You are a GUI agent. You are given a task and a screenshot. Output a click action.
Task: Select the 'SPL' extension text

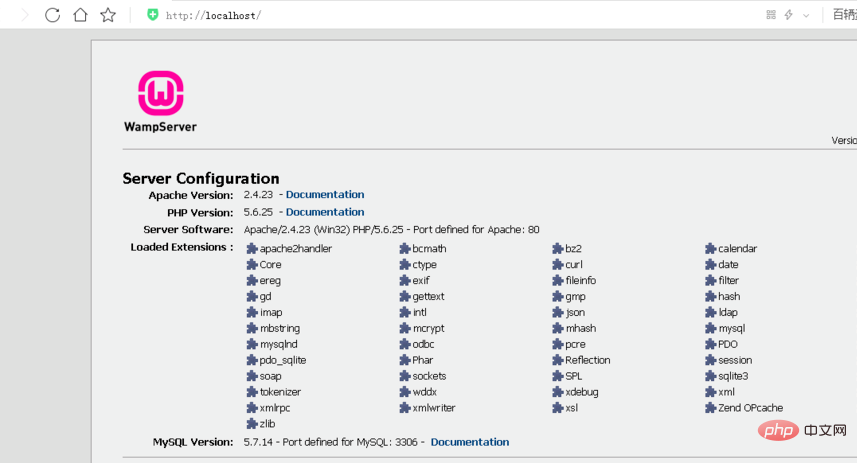click(573, 376)
